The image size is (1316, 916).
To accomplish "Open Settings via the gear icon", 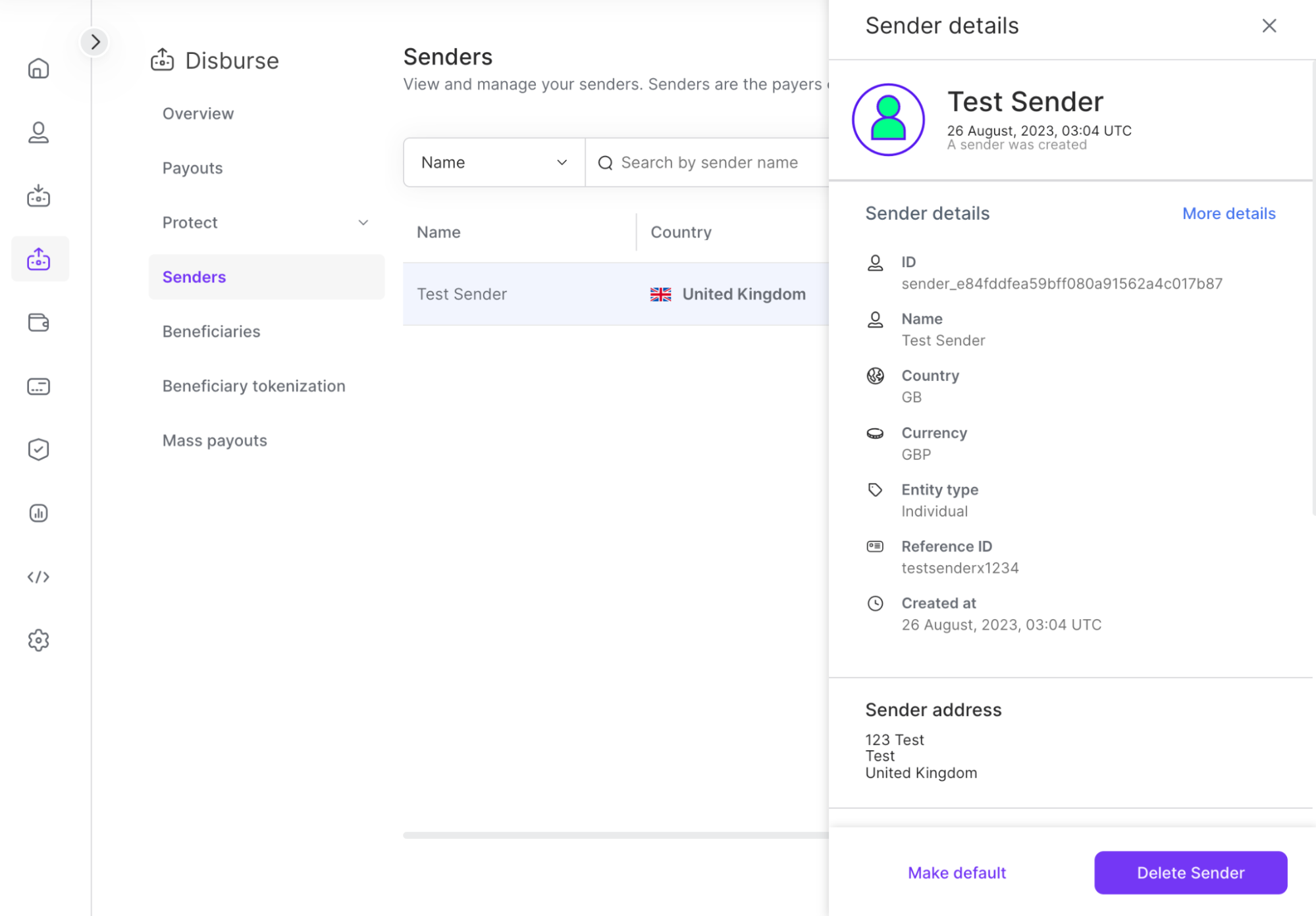I will [x=39, y=639].
